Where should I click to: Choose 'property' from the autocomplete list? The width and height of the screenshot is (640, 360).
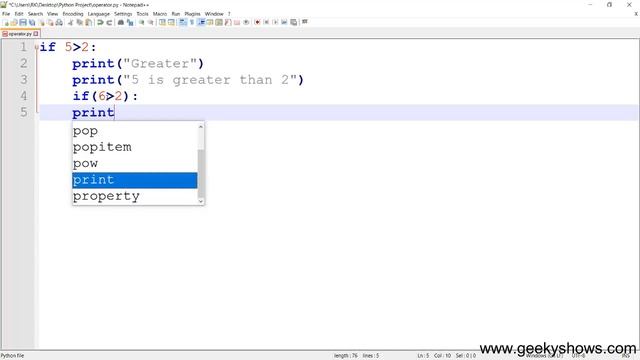(135, 196)
